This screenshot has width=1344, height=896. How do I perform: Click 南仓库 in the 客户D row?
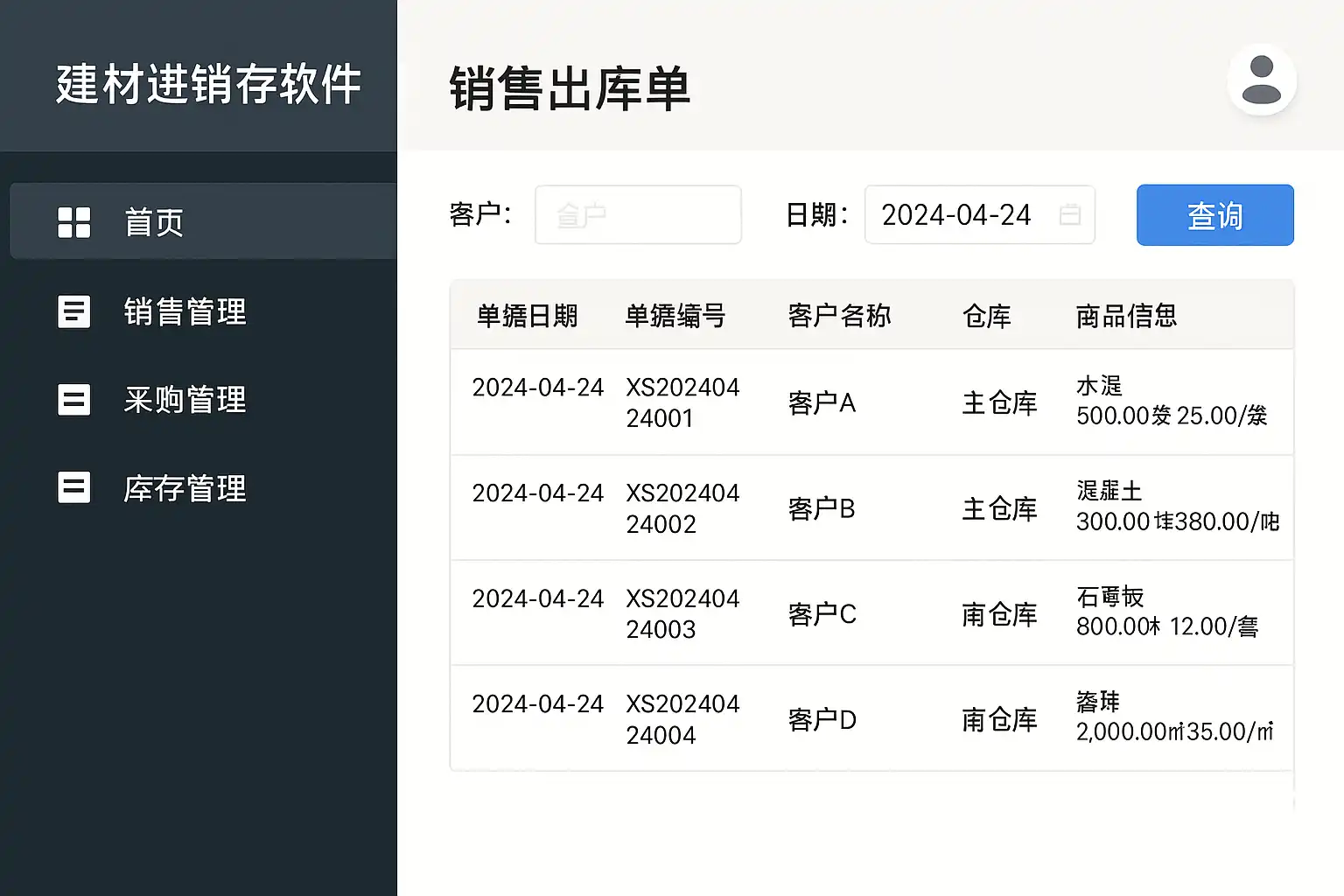tap(999, 720)
